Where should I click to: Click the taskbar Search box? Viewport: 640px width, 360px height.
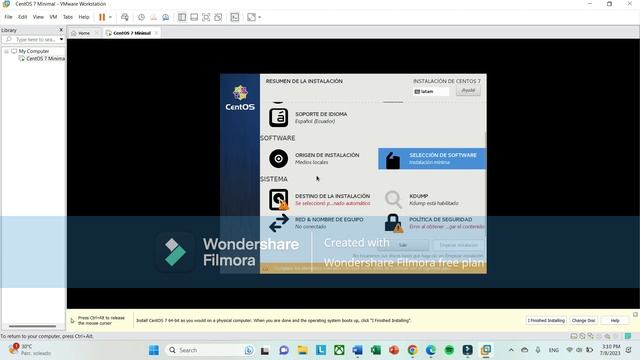210,350
